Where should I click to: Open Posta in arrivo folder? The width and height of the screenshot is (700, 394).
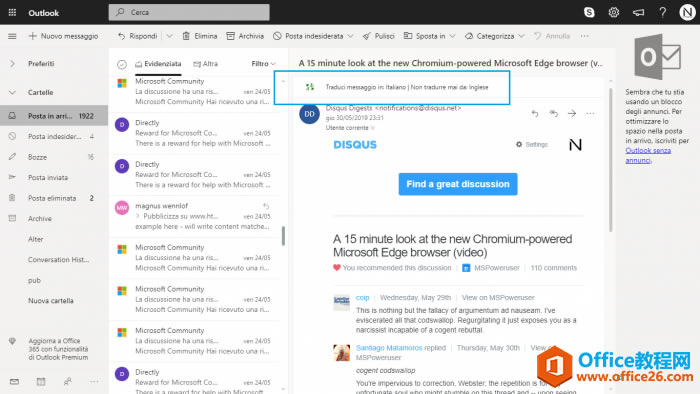pyautogui.click(x=54, y=116)
